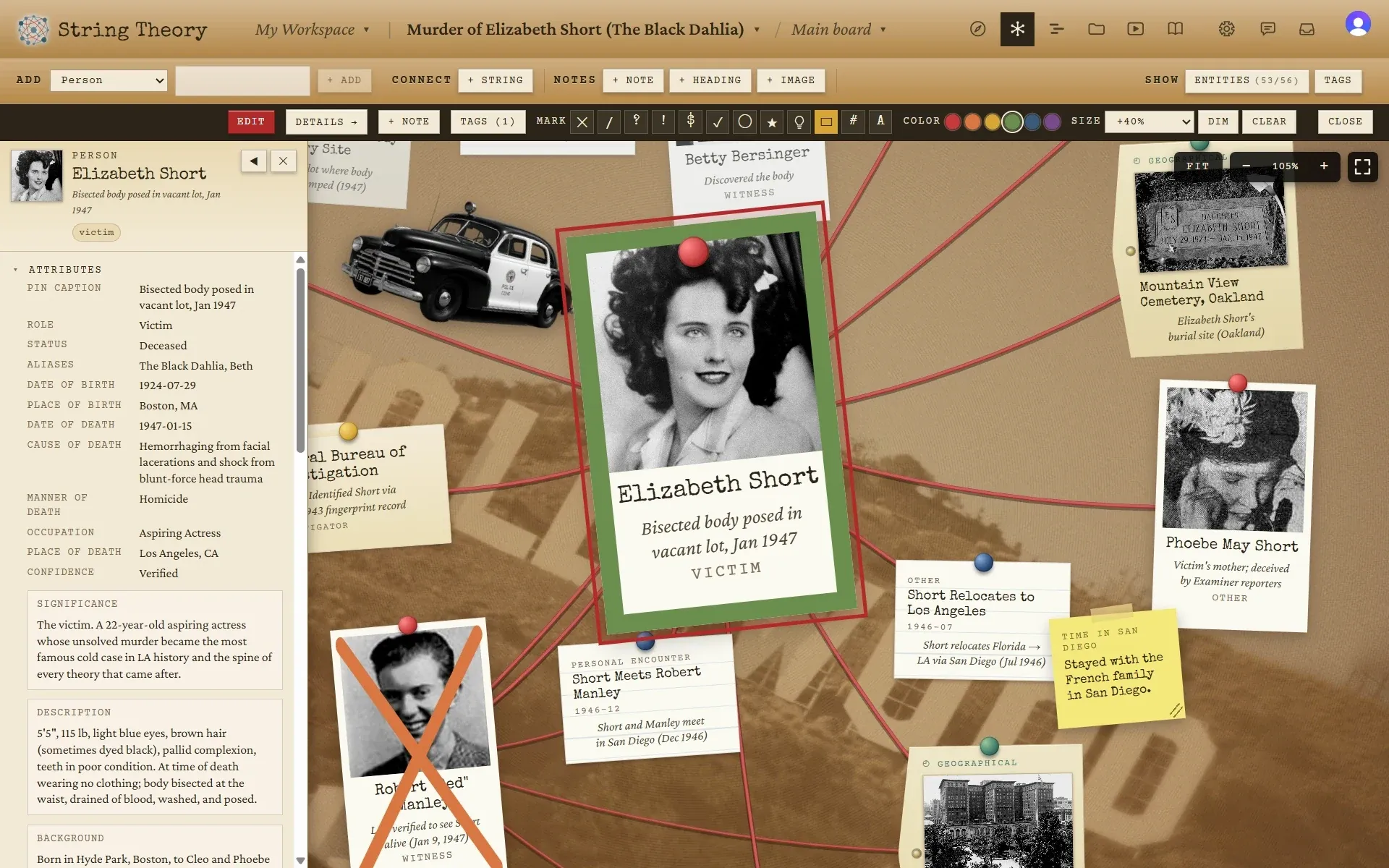Open the Person entity type dropdown

[x=109, y=80]
